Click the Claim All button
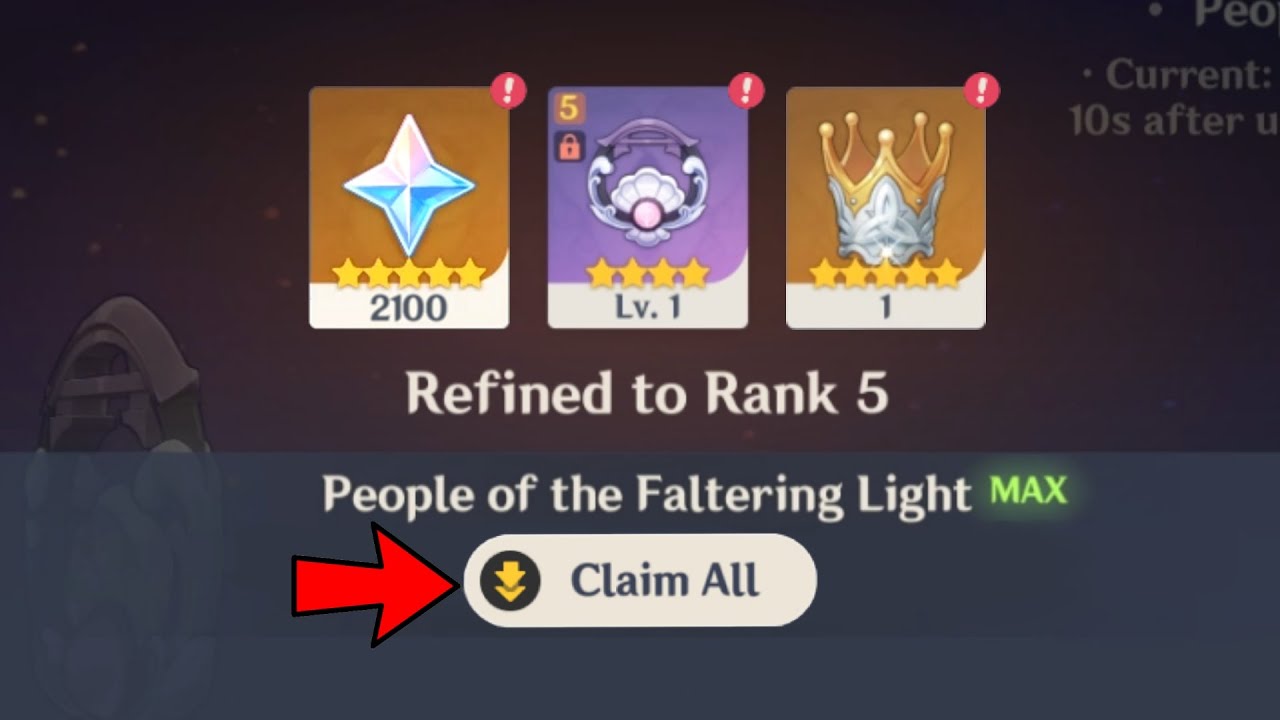Image resolution: width=1280 pixels, height=720 pixels. (640, 581)
